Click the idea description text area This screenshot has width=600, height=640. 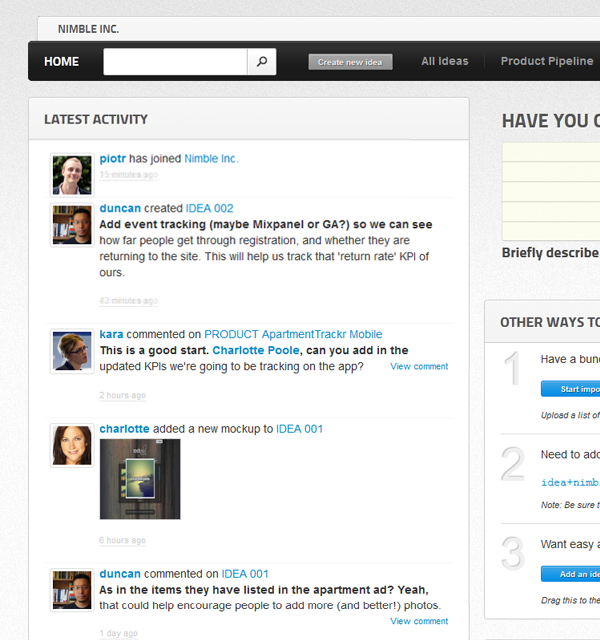(x=551, y=190)
